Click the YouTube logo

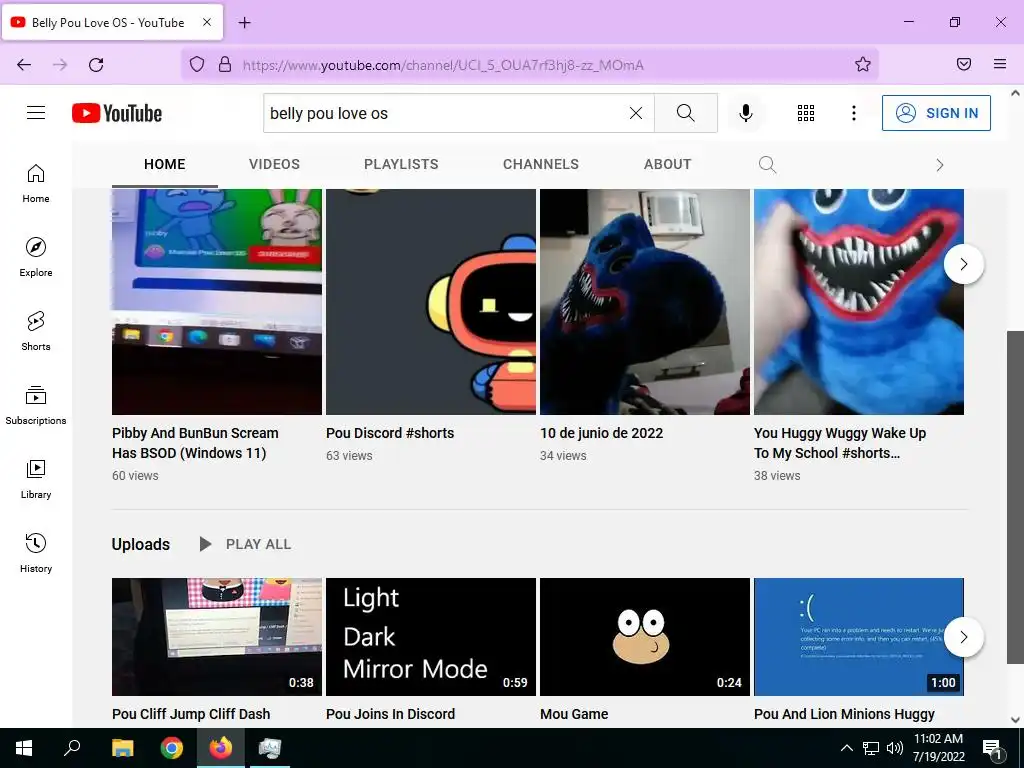[x=117, y=113]
